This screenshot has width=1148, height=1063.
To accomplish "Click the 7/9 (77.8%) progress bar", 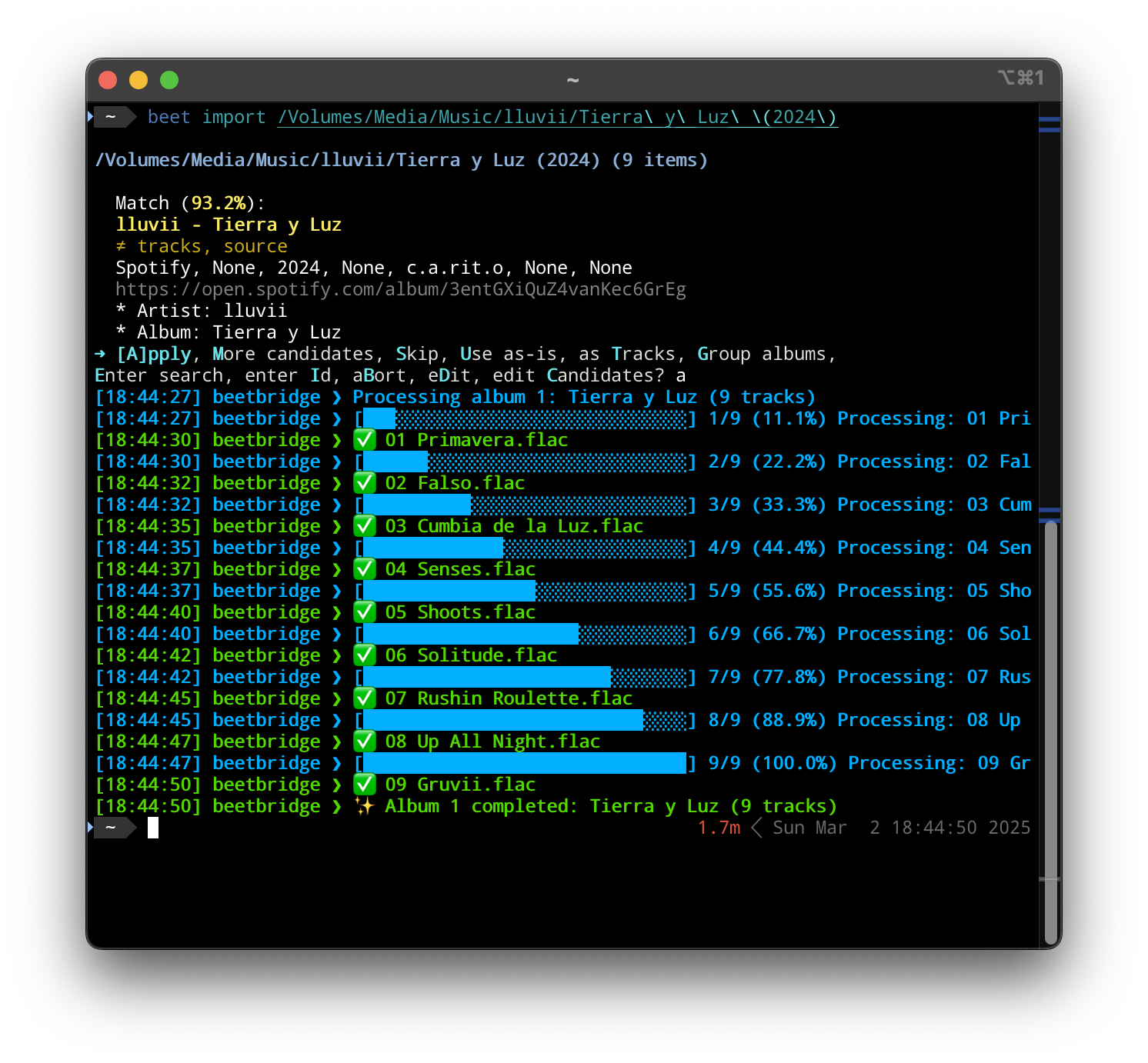I will point(526,677).
